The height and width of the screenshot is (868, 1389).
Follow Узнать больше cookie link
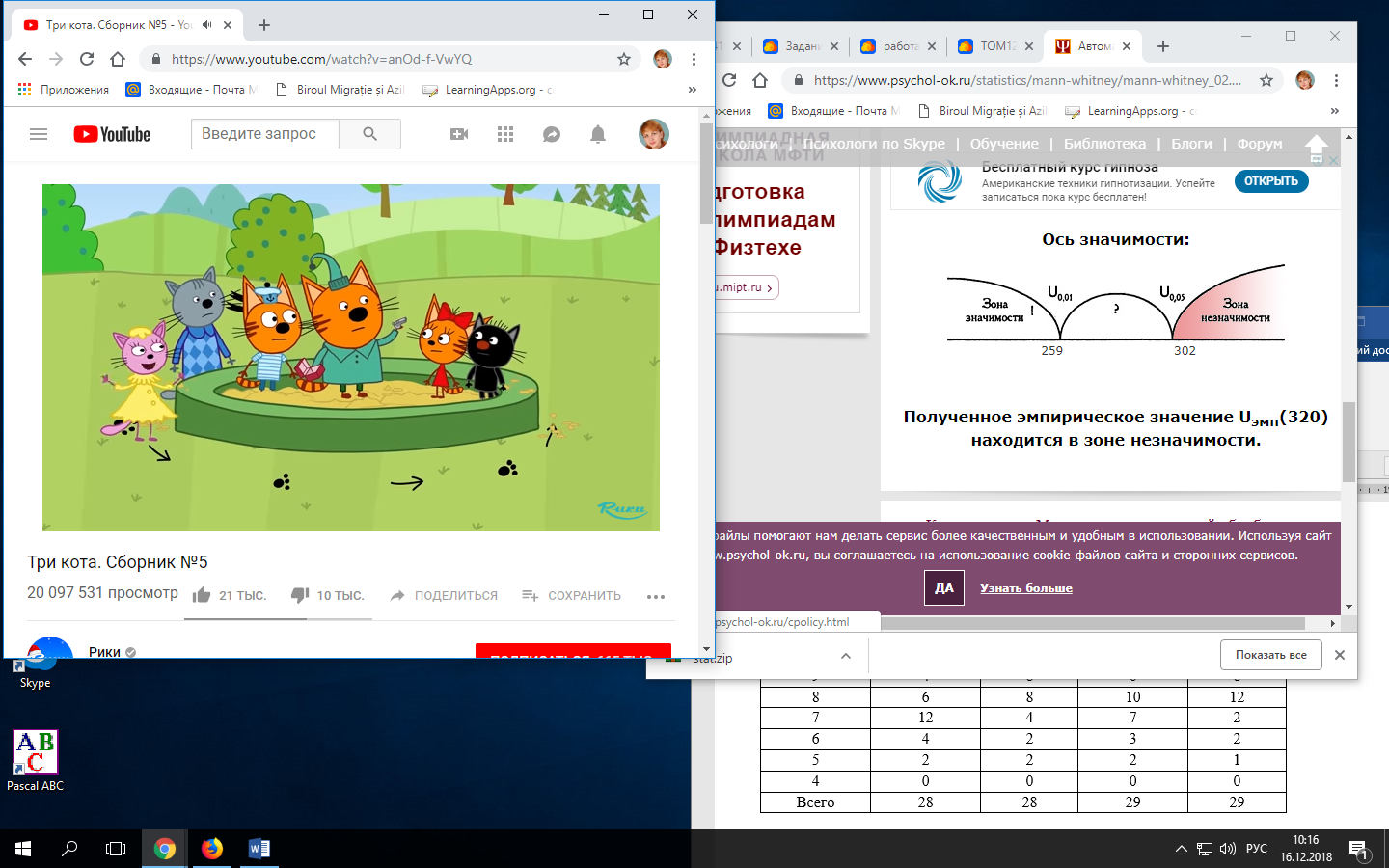1026,588
